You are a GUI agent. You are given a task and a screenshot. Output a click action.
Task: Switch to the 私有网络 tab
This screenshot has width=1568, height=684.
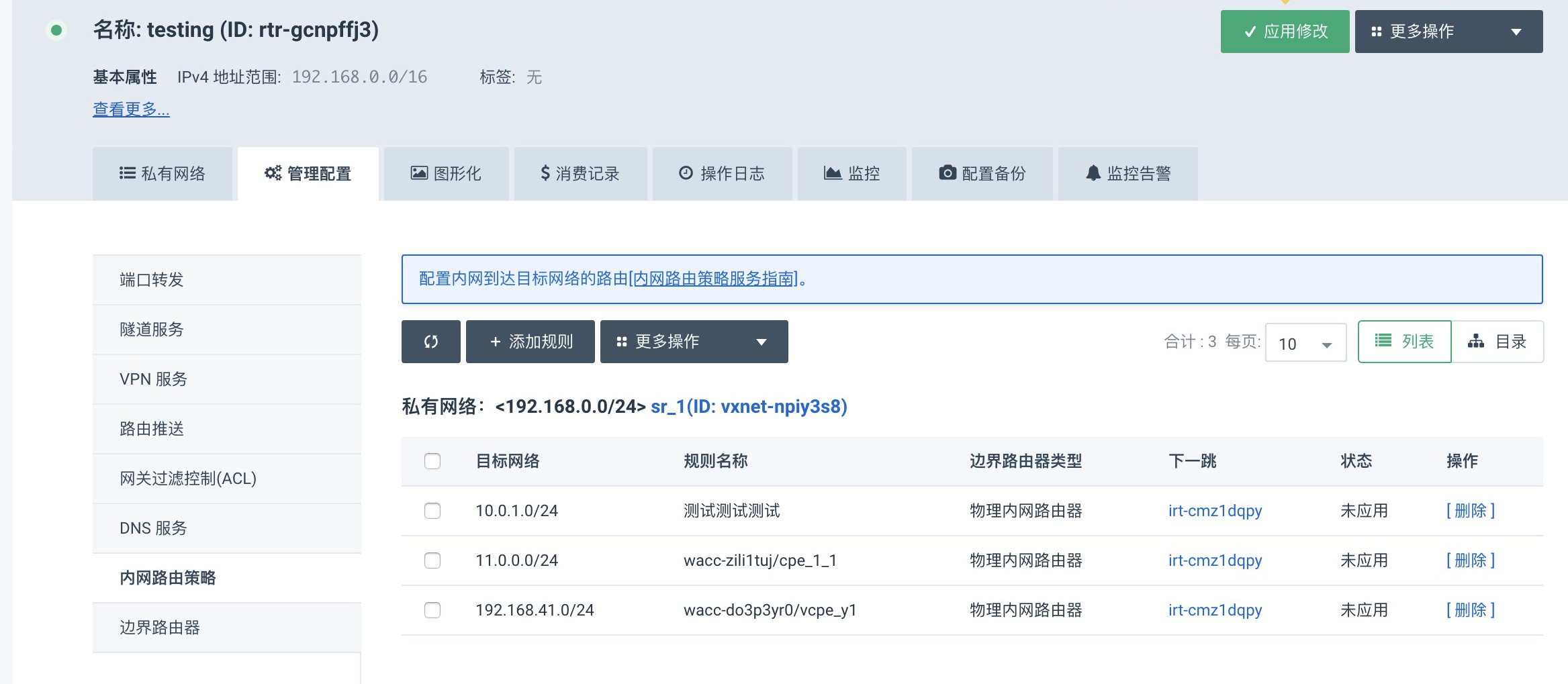163,174
